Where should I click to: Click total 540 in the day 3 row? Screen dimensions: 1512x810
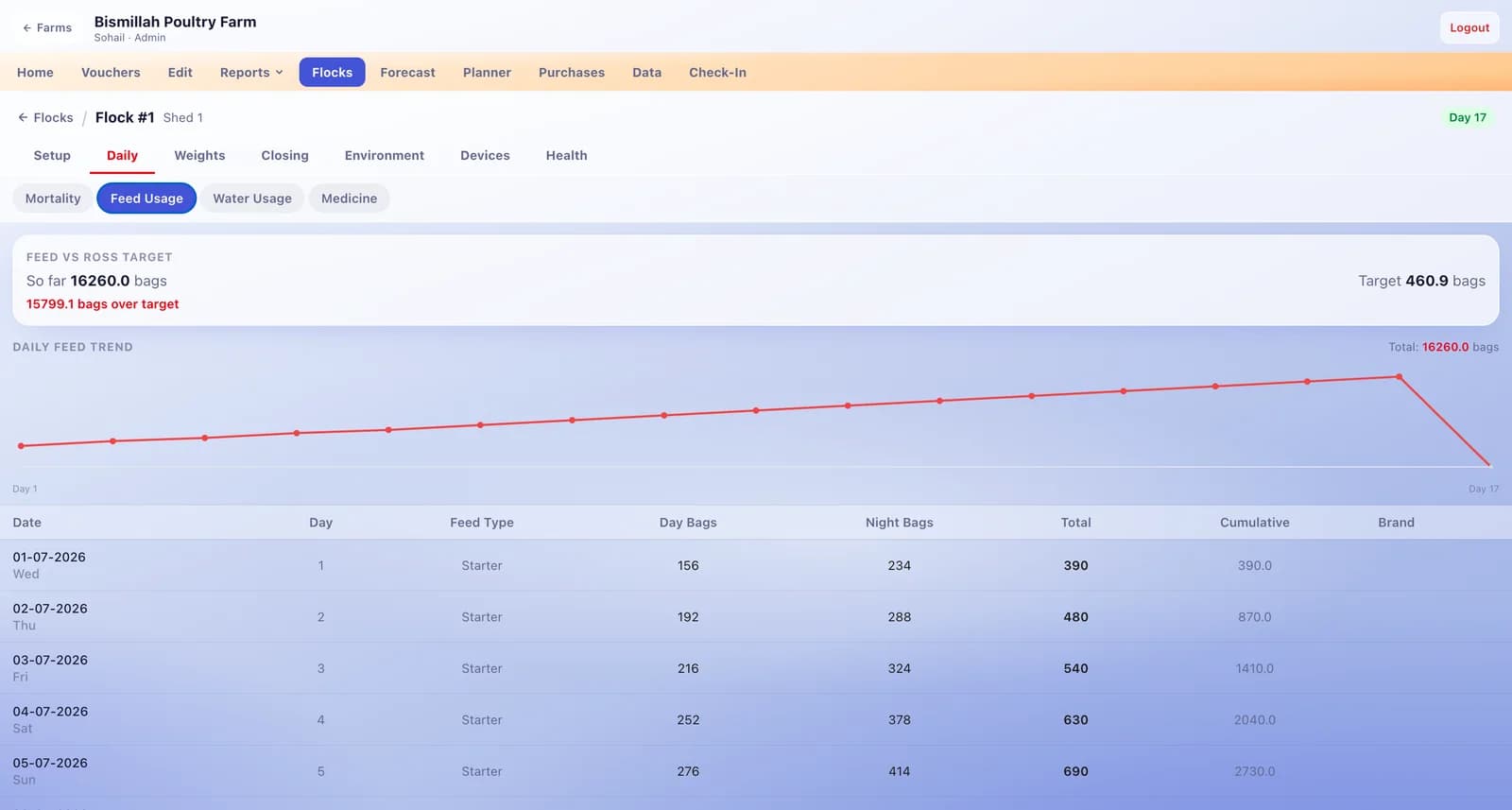point(1075,669)
